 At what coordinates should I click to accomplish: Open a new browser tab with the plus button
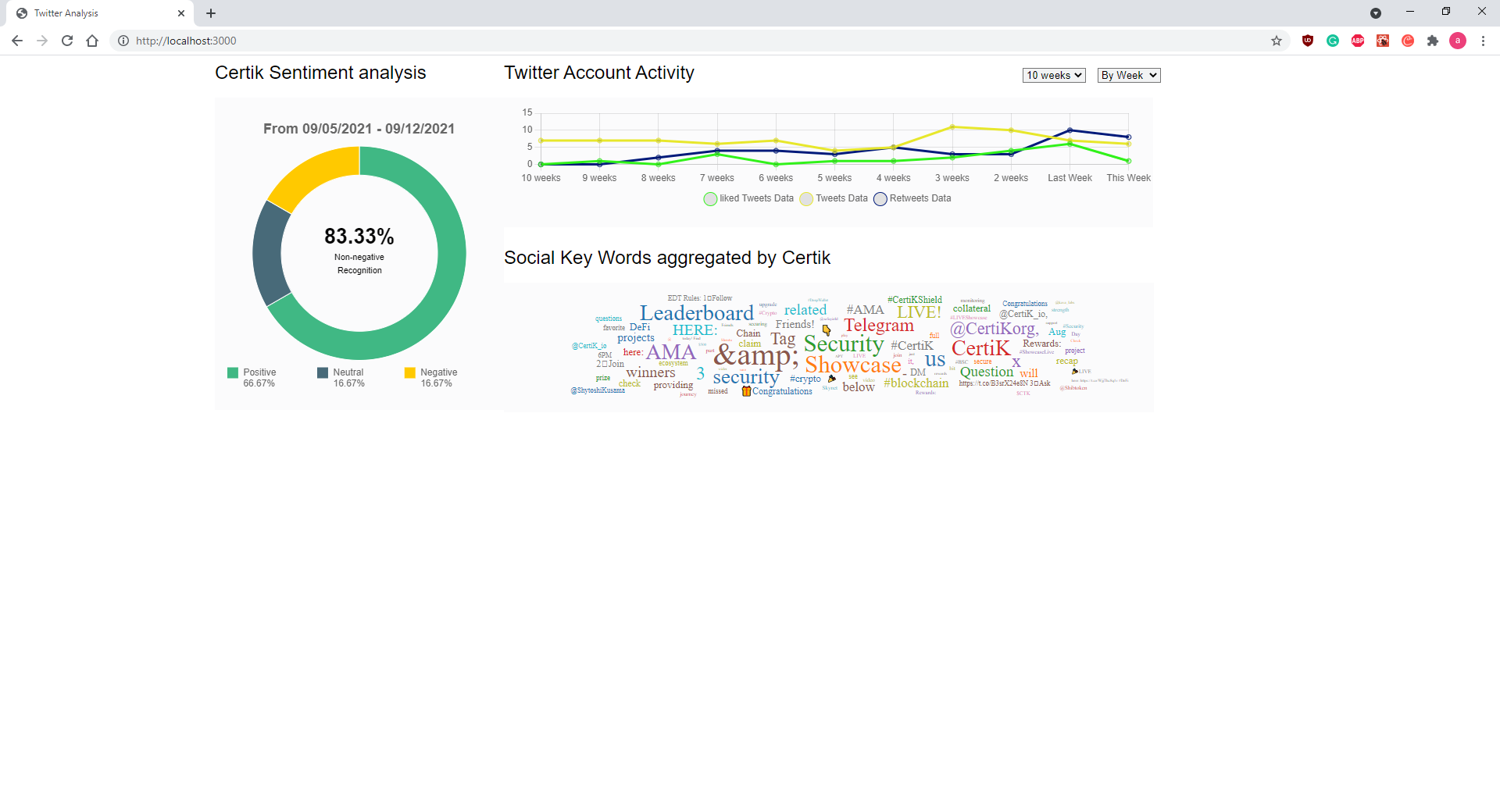[210, 12]
